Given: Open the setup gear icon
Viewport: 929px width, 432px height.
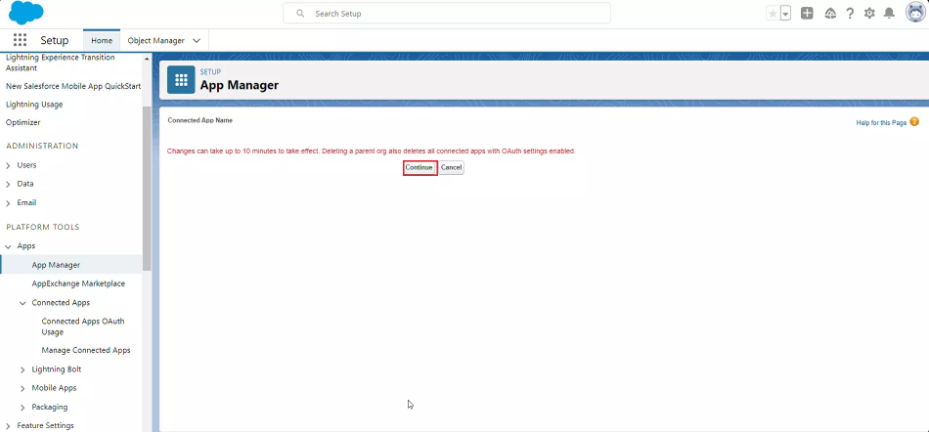Looking at the screenshot, I should pos(869,13).
